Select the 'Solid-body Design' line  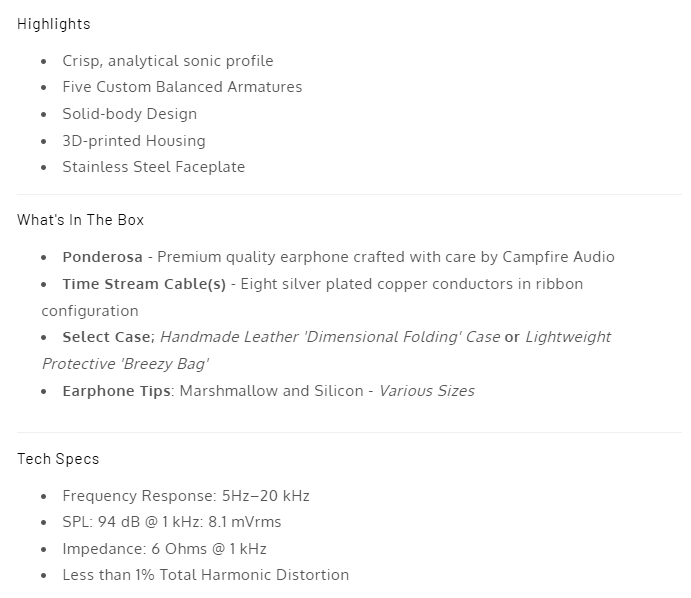[129, 114]
